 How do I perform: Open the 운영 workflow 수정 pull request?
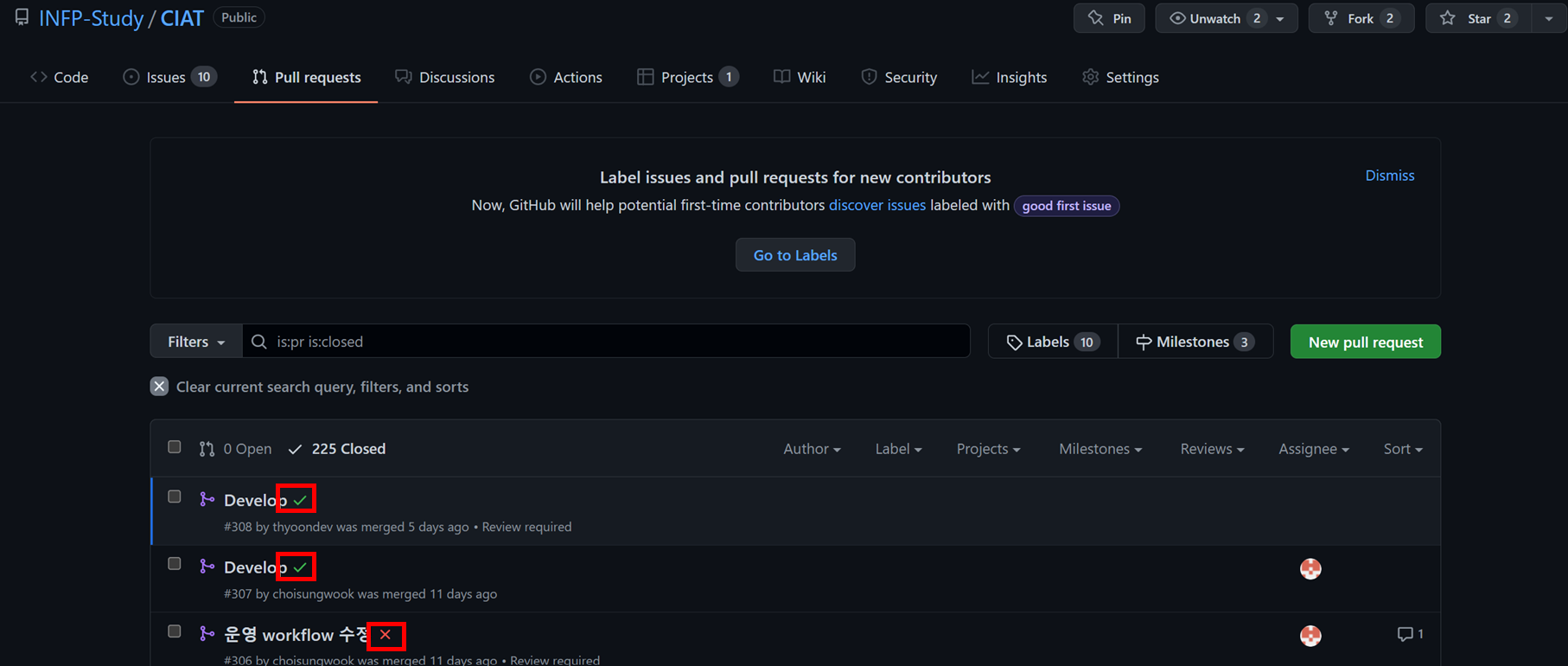(x=296, y=635)
